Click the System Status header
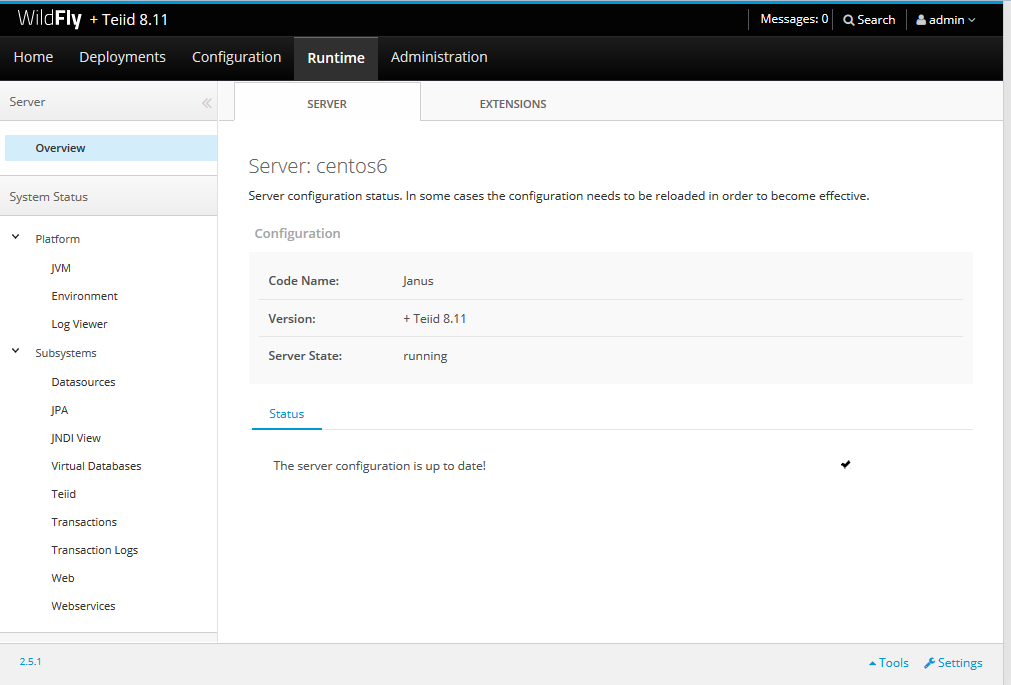Viewport: 1011px width, 685px height. (48, 197)
